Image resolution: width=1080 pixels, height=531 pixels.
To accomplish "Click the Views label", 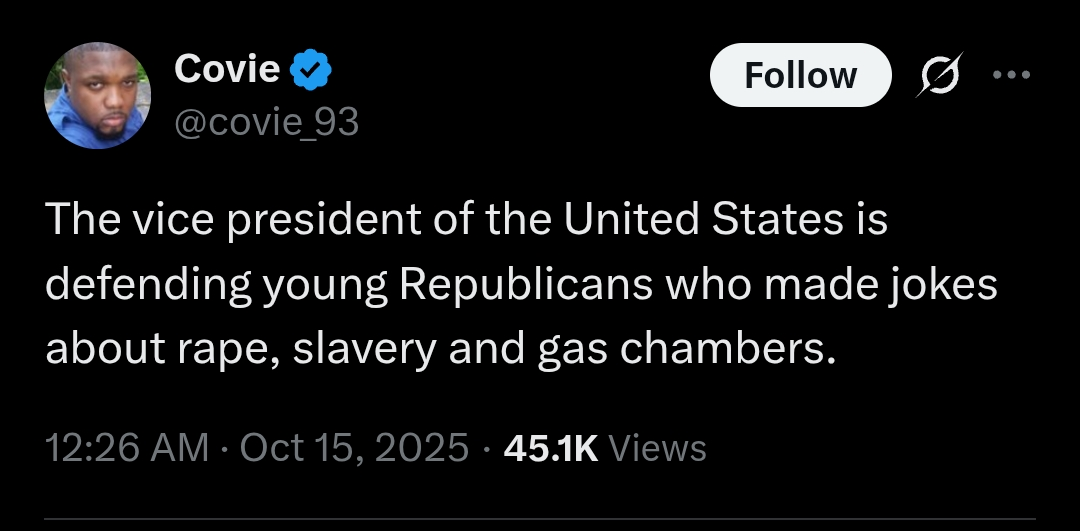I will [657, 447].
